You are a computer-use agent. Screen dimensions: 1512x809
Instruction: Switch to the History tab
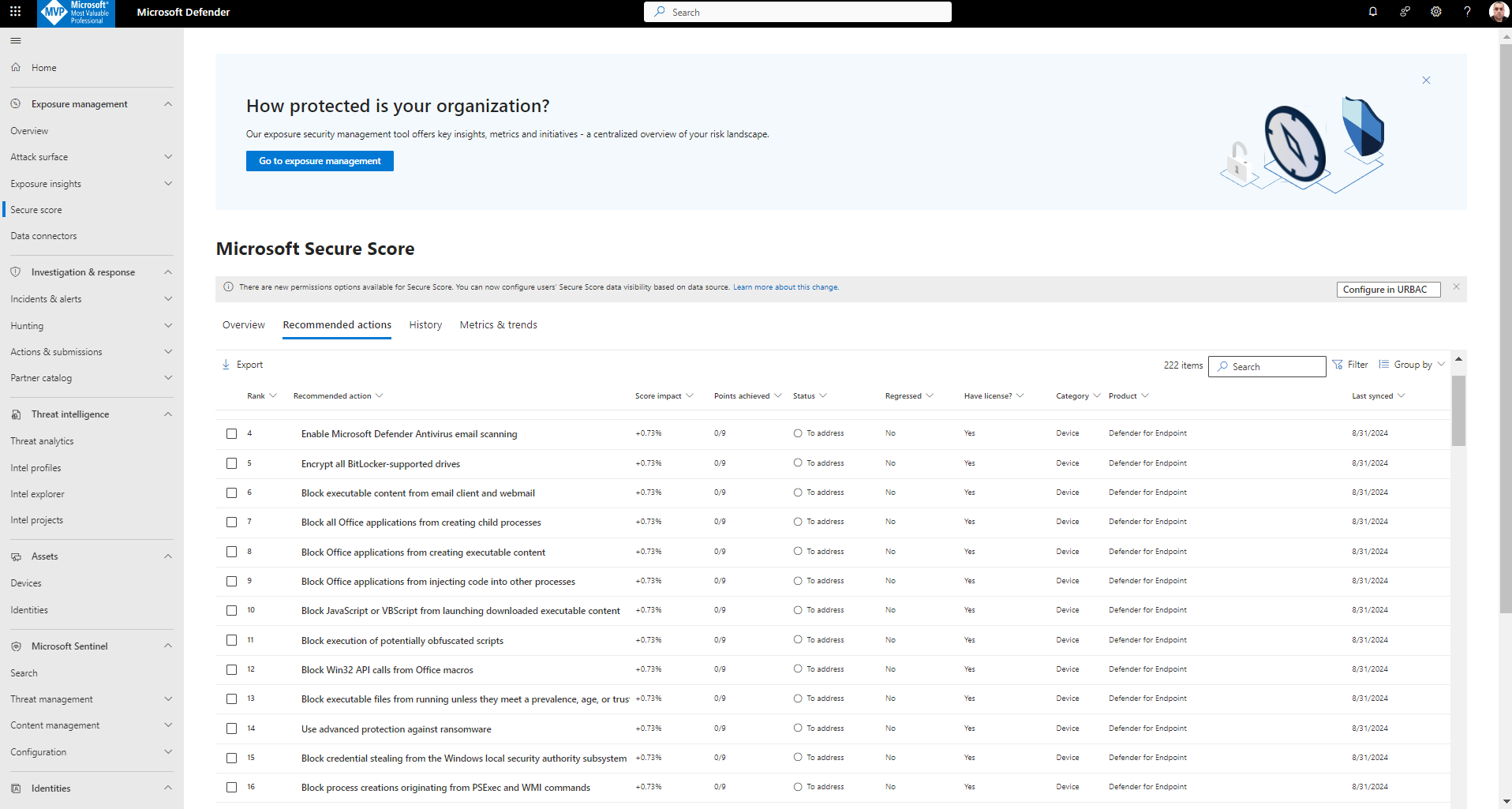coord(425,324)
